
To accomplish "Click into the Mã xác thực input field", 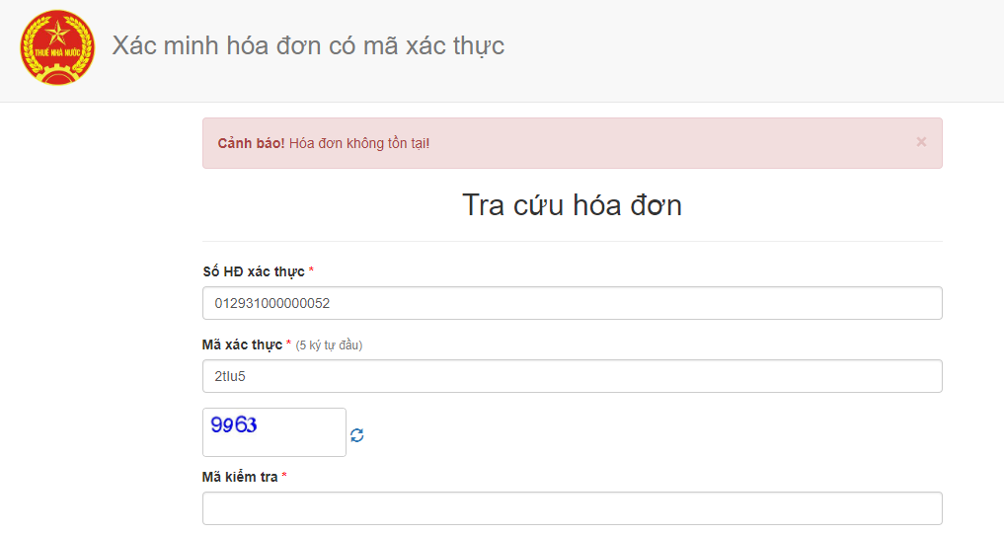I will point(572,376).
